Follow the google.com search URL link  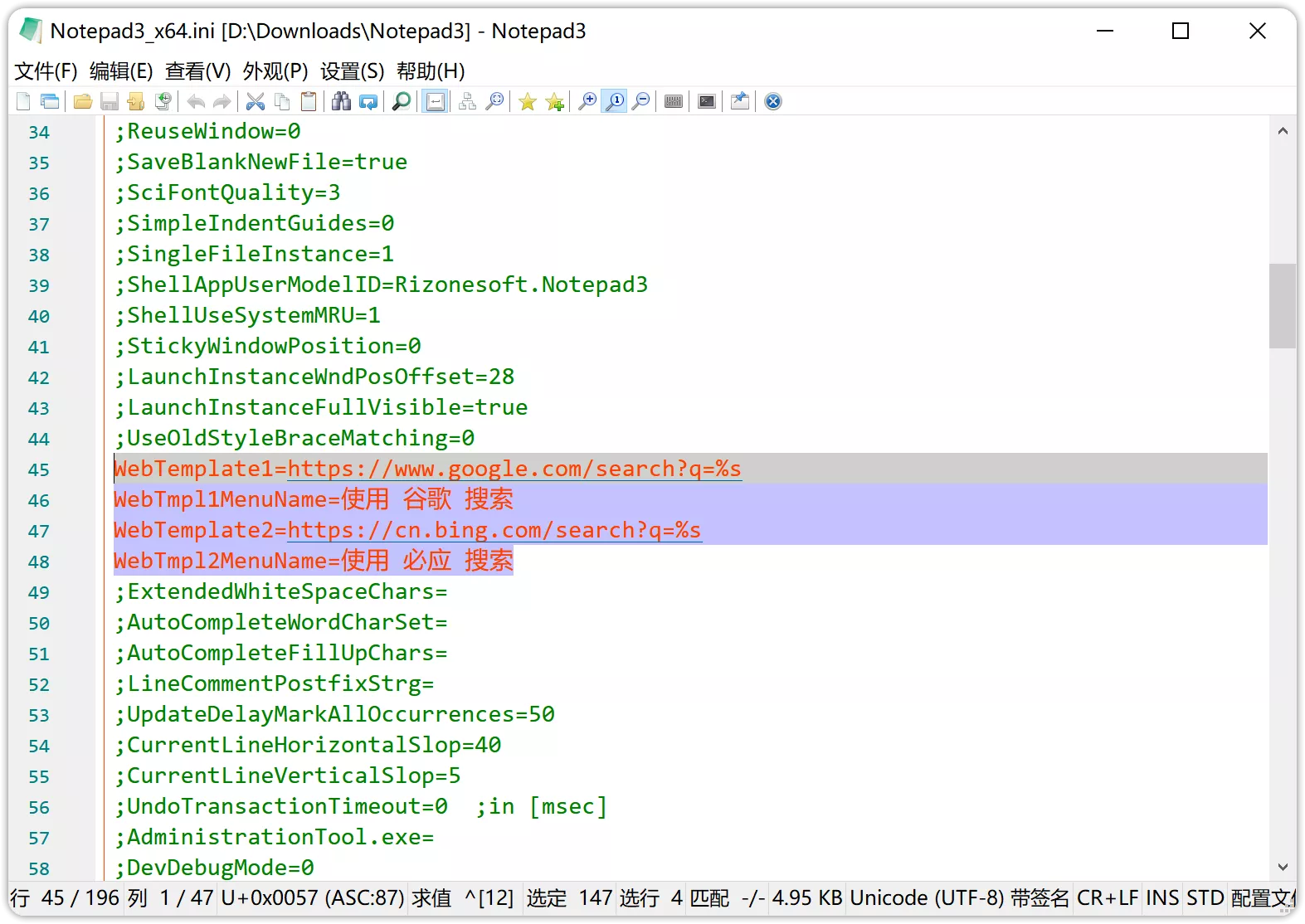pos(514,469)
